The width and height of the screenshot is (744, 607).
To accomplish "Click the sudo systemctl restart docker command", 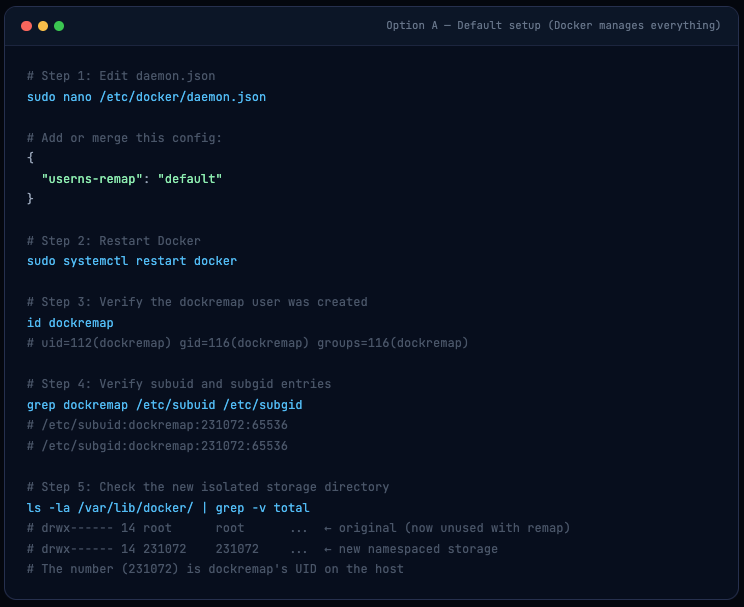I will coord(132,261).
